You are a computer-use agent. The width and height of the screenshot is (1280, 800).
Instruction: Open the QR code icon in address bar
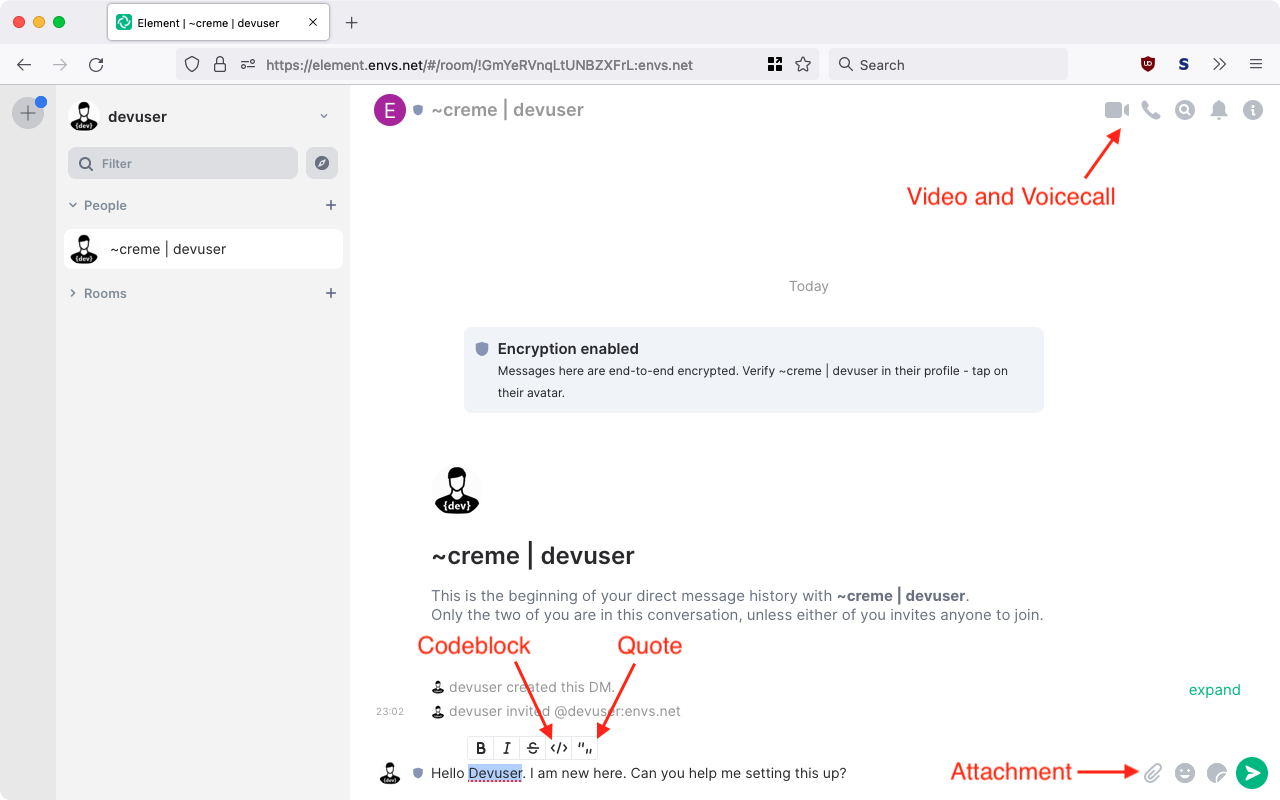click(774, 64)
